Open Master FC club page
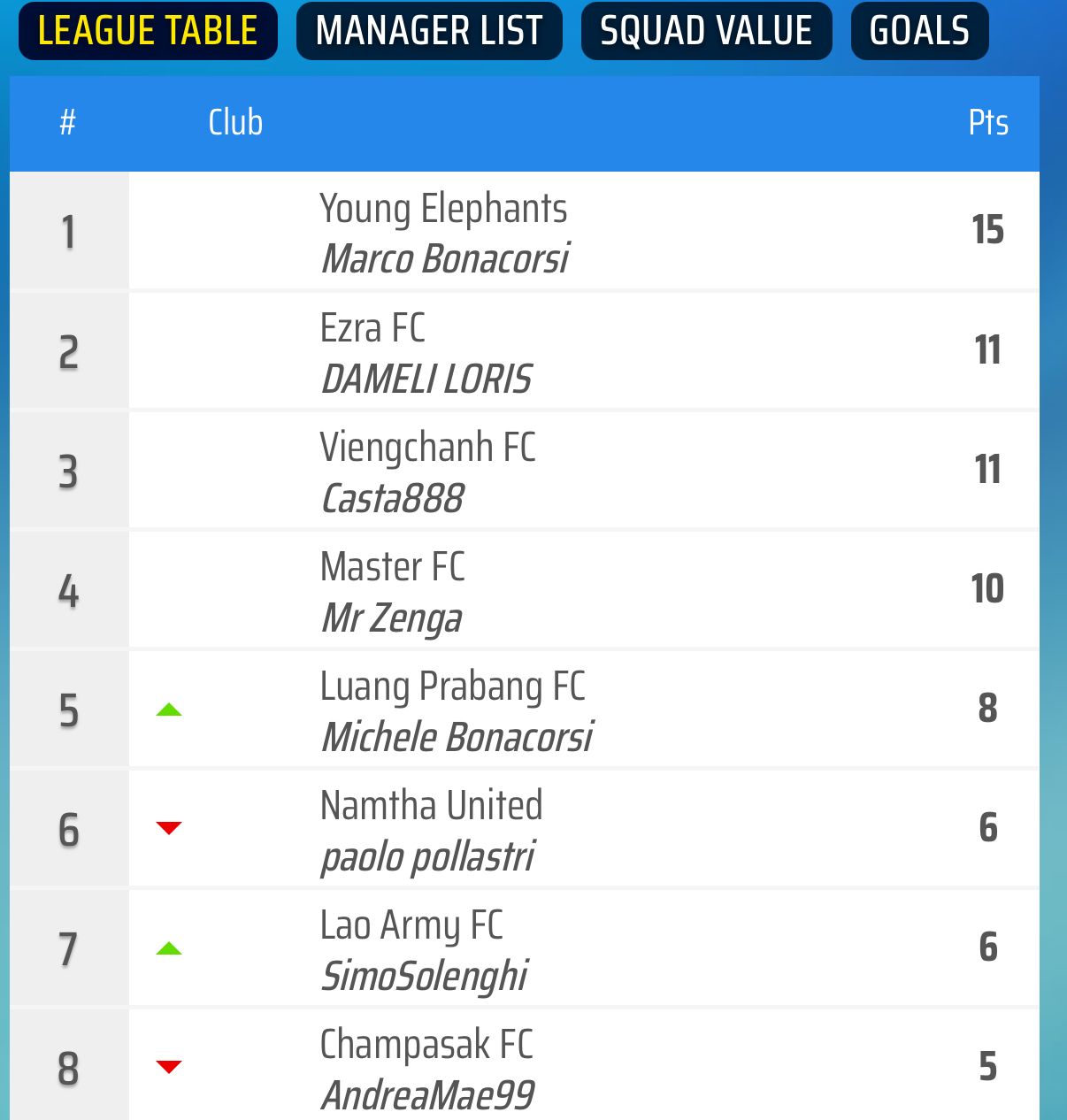The image size is (1067, 1120). click(392, 567)
